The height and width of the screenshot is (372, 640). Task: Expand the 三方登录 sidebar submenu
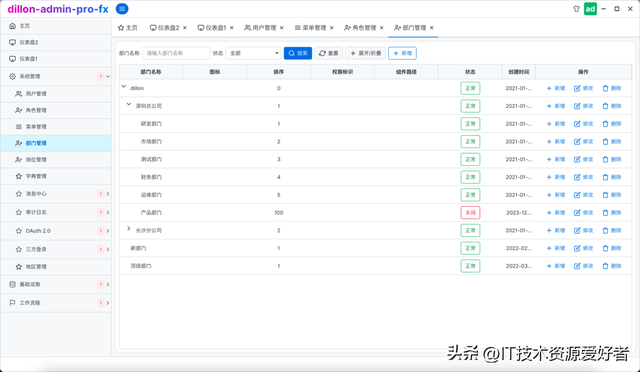(108, 249)
